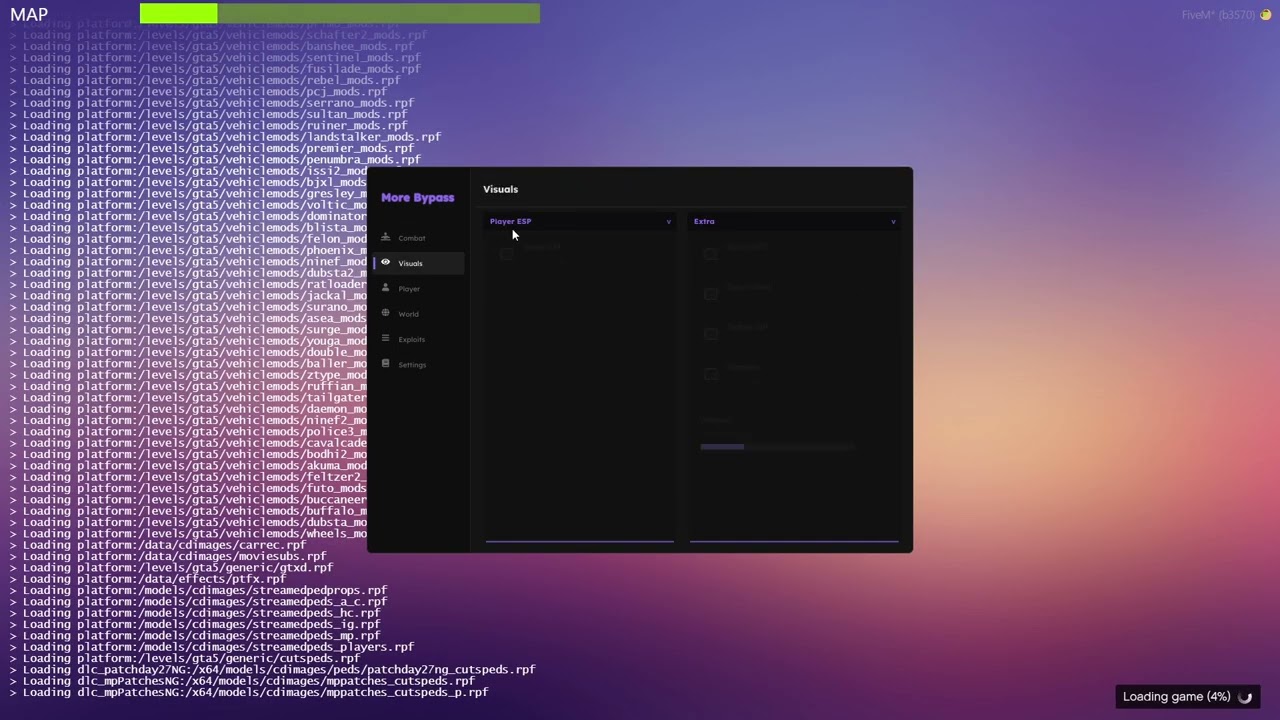Click the MAP label at top left
1280x720 pixels.
click(29, 14)
